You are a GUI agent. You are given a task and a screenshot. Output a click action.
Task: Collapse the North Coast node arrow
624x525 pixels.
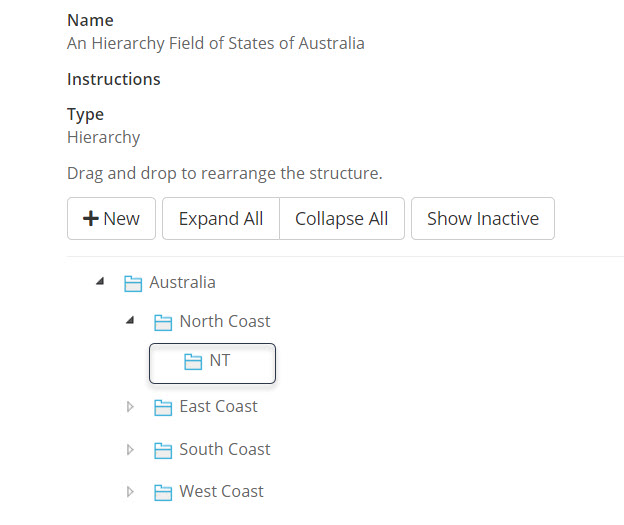point(130,320)
